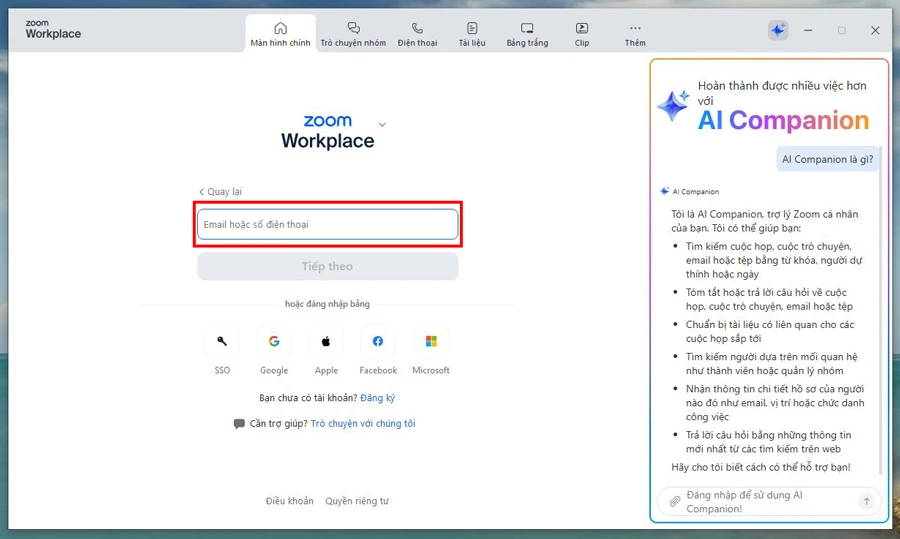
Task: Open the Trò chuyện nhóm tab
Action: point(353,33)
